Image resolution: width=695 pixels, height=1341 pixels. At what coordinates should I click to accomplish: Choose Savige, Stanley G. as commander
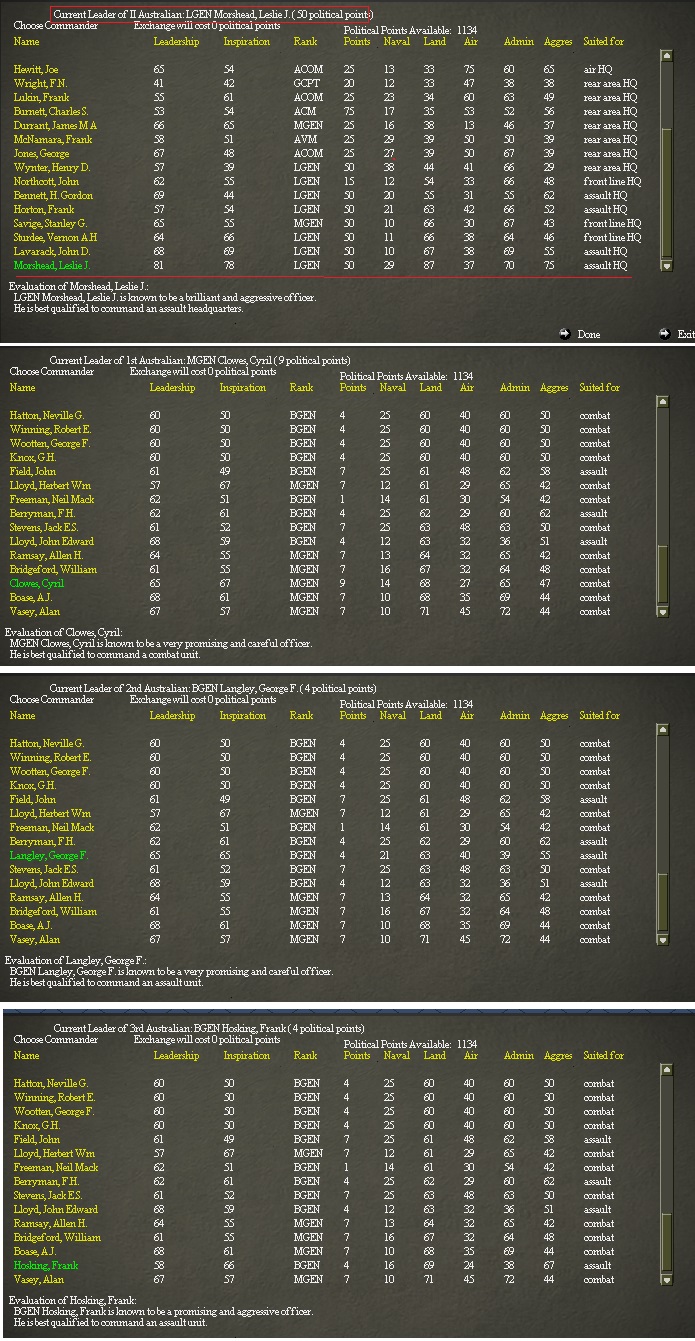click(x=50, y=224)
